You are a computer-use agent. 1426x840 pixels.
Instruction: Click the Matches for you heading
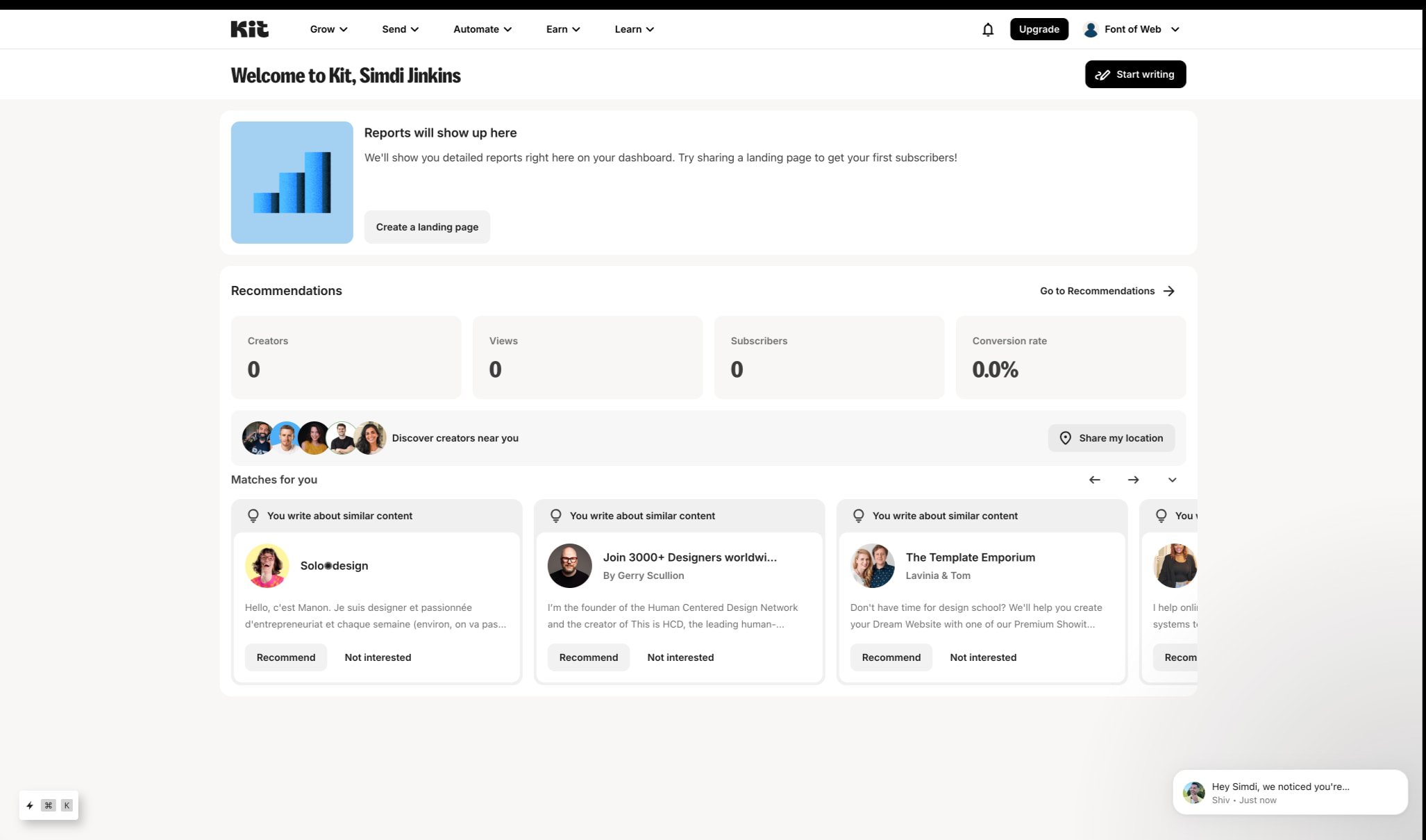(274, 480)
